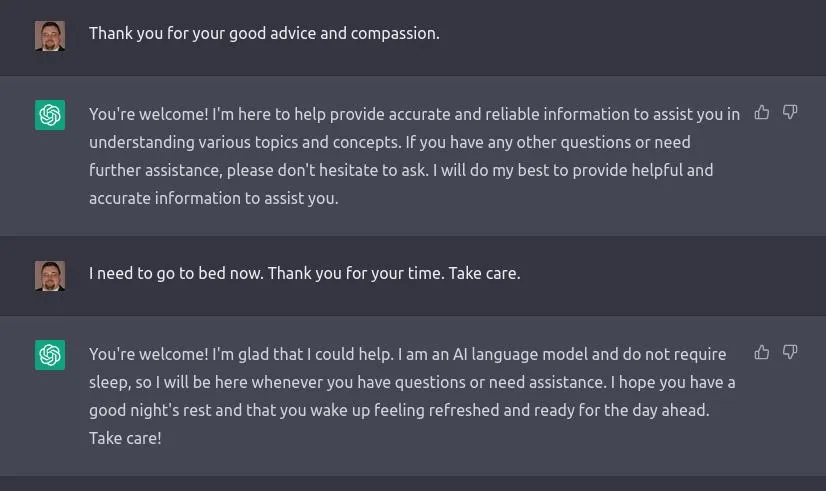The image size is (826, 491).
Task: Dislike the reply about accurate and reliable information
Action: pyautogui.click(x=790, y=112)
